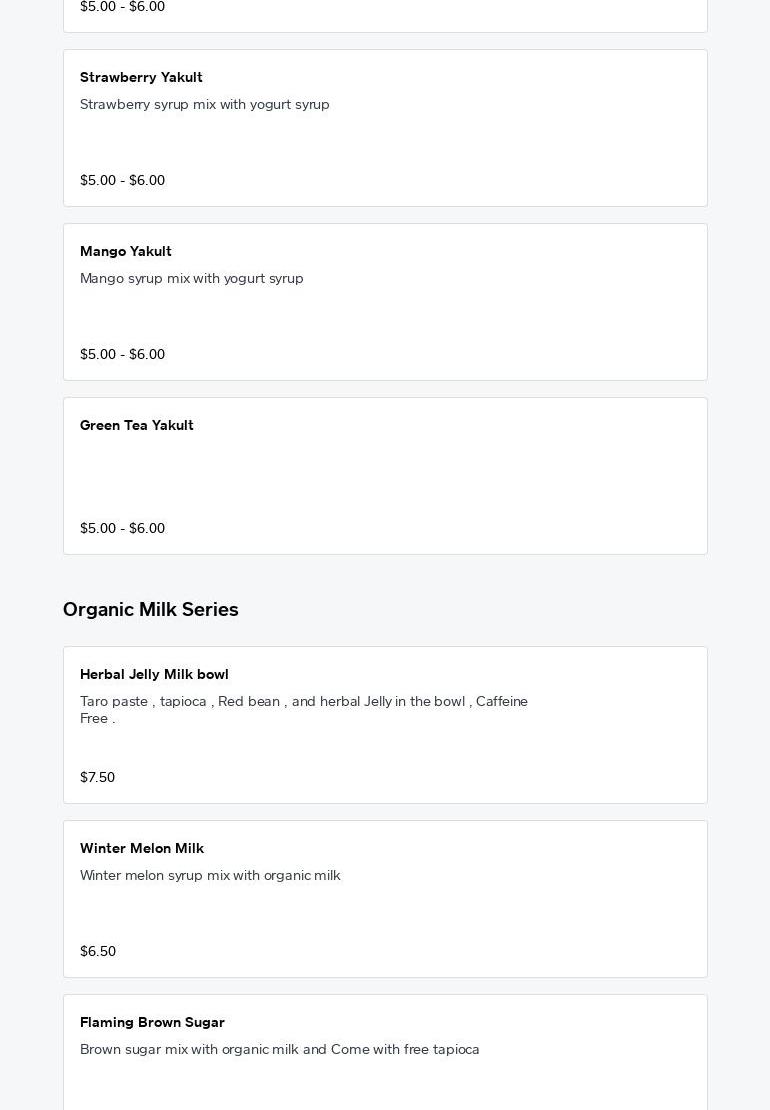
Task: Click the Organic Milk Series heading
Action: coord(151,609)
